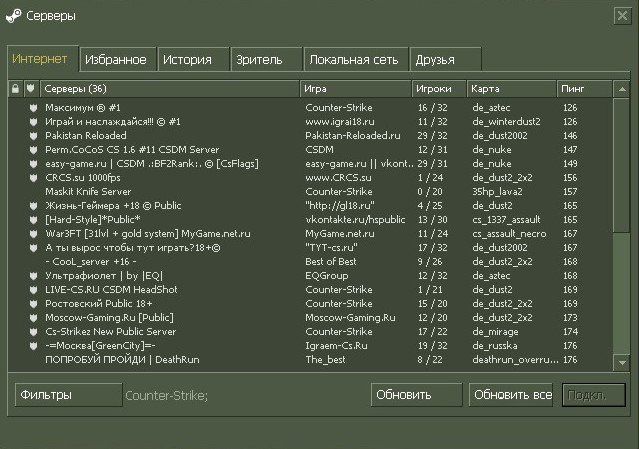Open the Зритель tab
Screen dimensions: 639x449
tap(267, 60)
